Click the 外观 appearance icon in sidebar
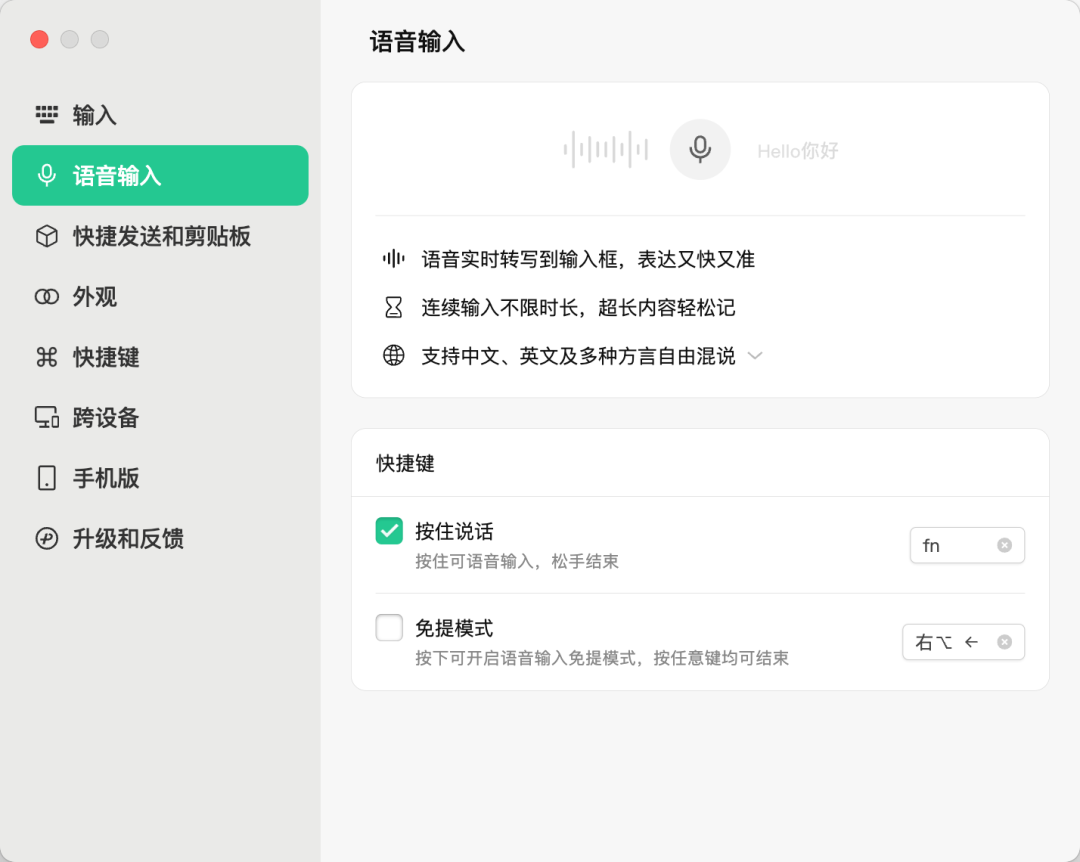This screenshot has width=1080, height=862. pyautogui.click(x=47, y=297)
